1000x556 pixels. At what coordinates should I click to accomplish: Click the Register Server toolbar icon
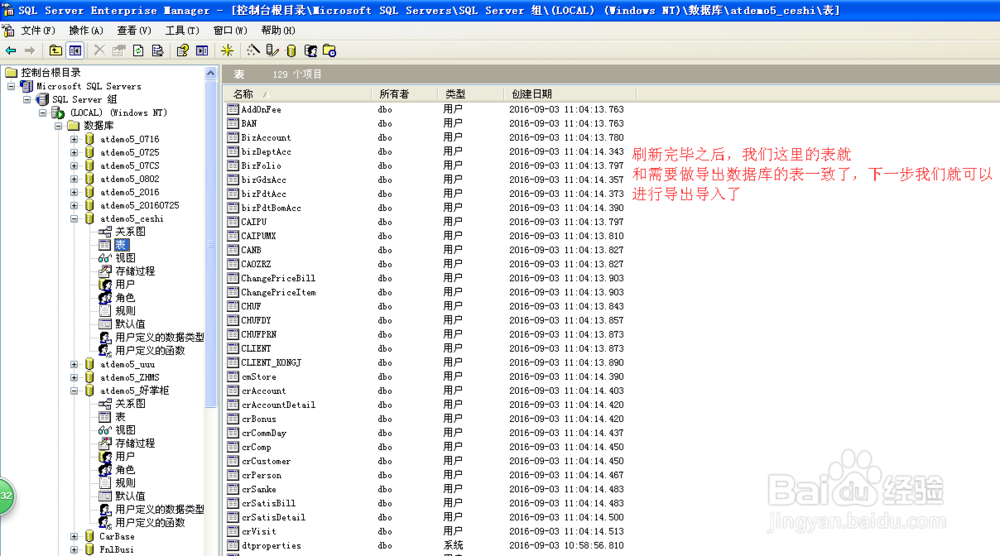272,50
